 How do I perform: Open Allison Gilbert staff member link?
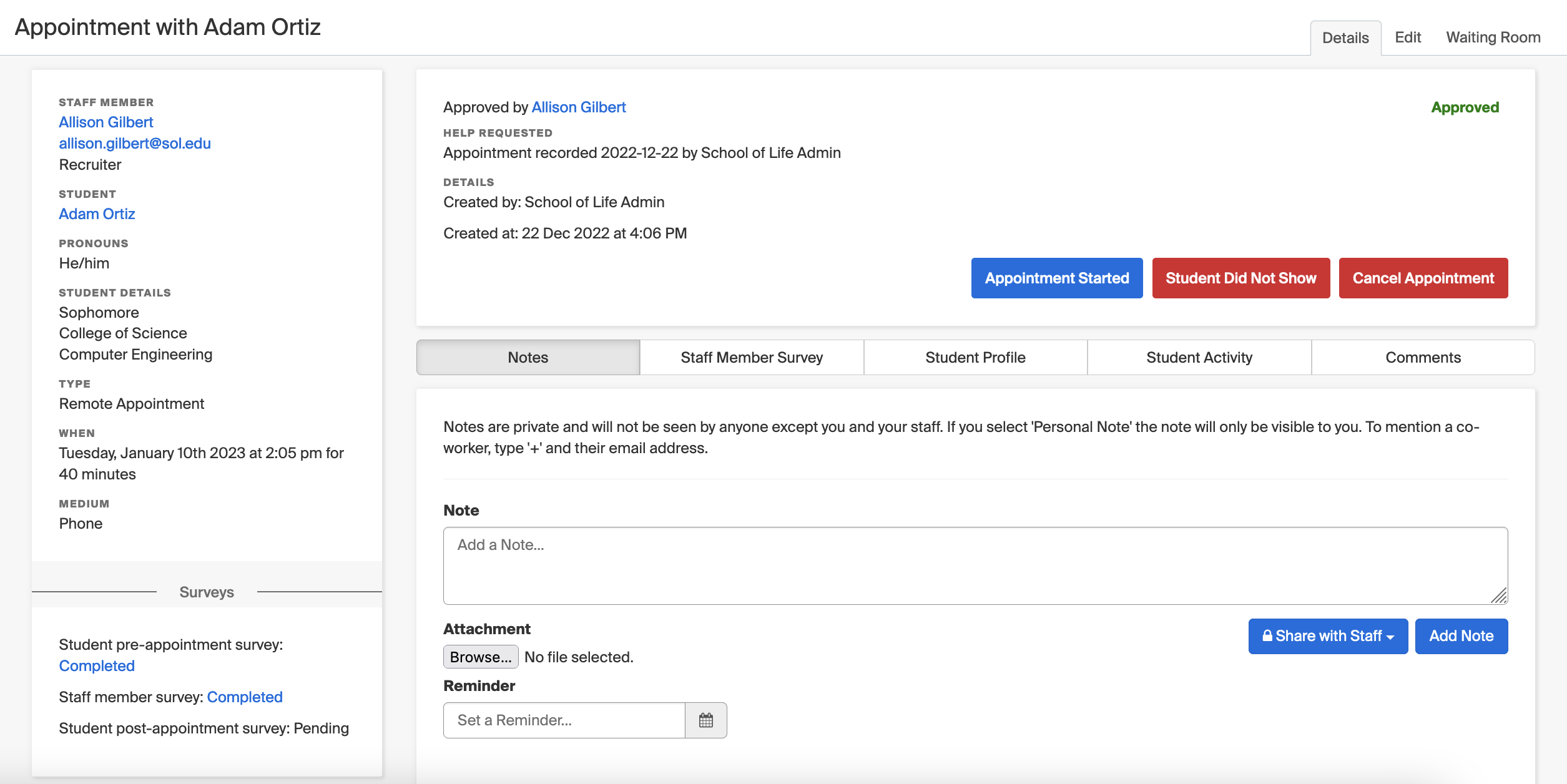106,122
